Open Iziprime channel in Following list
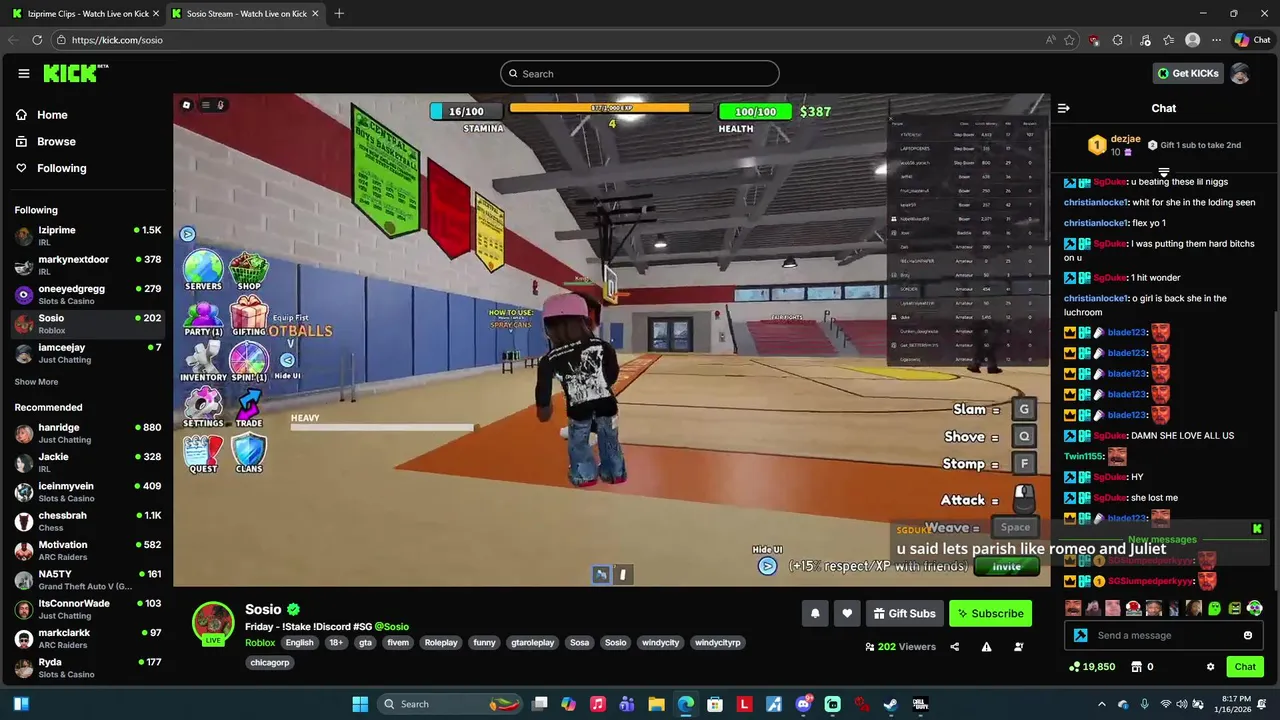The width and height of the screenshot is (1280, 720). pyautogui.click(x=87, y=236)
